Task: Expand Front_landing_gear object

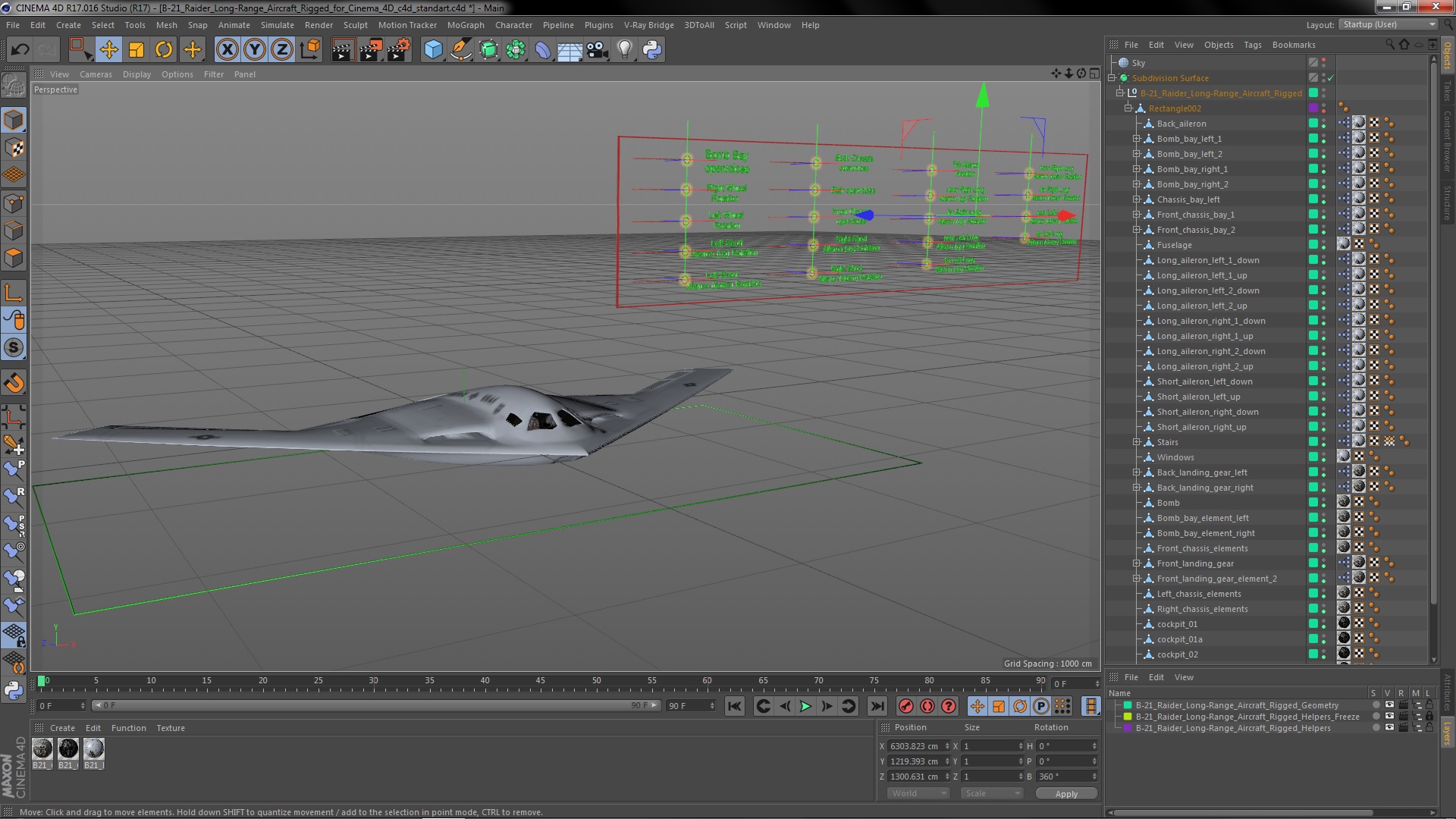Action: [x=1136, y=563]
